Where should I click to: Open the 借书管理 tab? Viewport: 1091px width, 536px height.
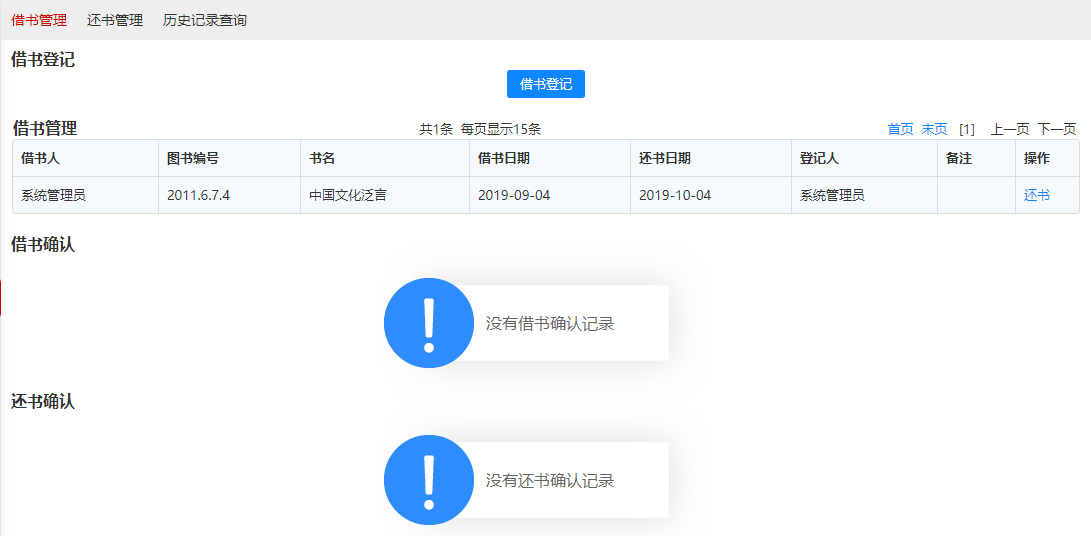[39, 20]
